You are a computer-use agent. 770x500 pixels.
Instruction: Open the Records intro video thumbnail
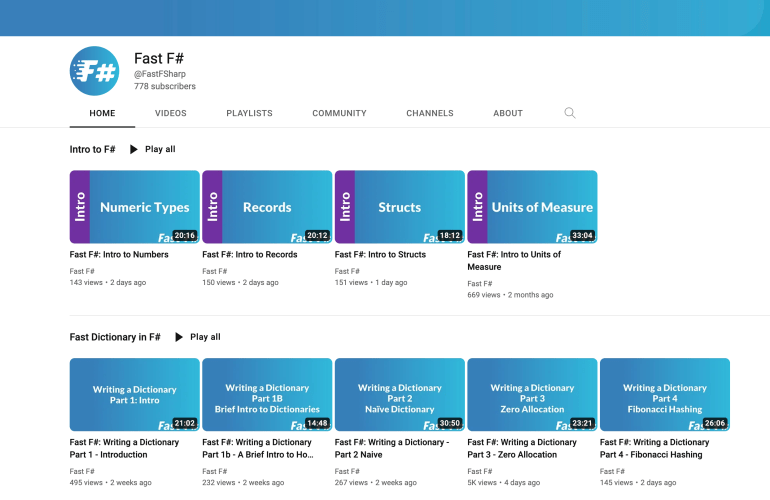267,207
